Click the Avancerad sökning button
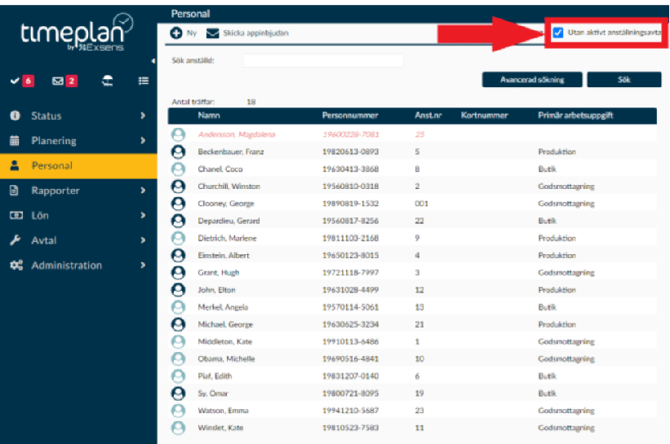Screen dimensions: 670x444 [532, 78]
